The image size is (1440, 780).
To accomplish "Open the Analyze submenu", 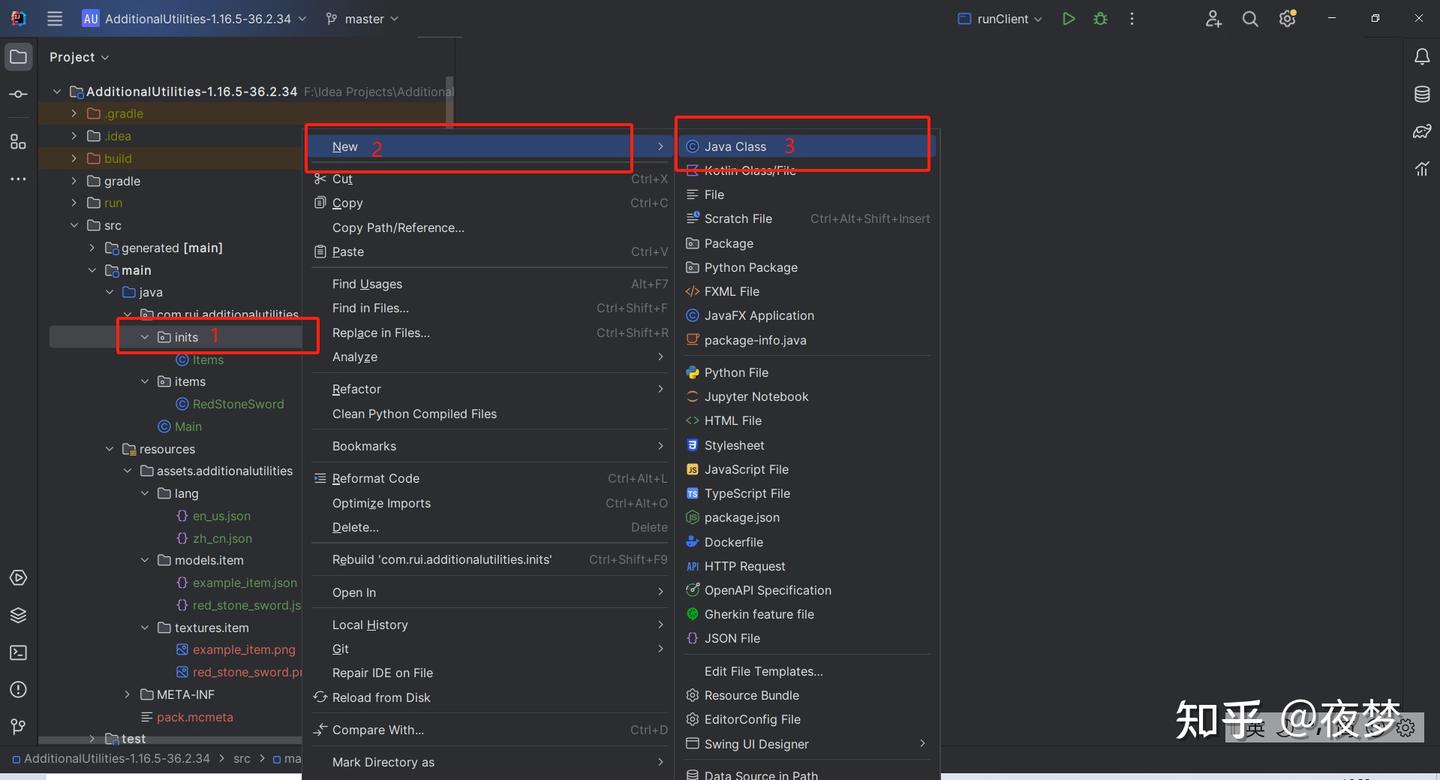I will coord(490,357).
